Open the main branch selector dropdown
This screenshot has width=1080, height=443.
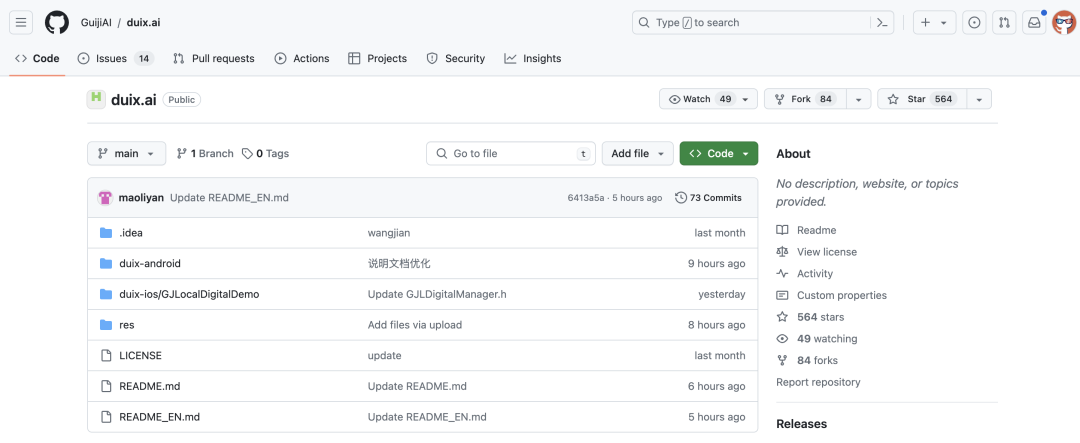point(127,154)
